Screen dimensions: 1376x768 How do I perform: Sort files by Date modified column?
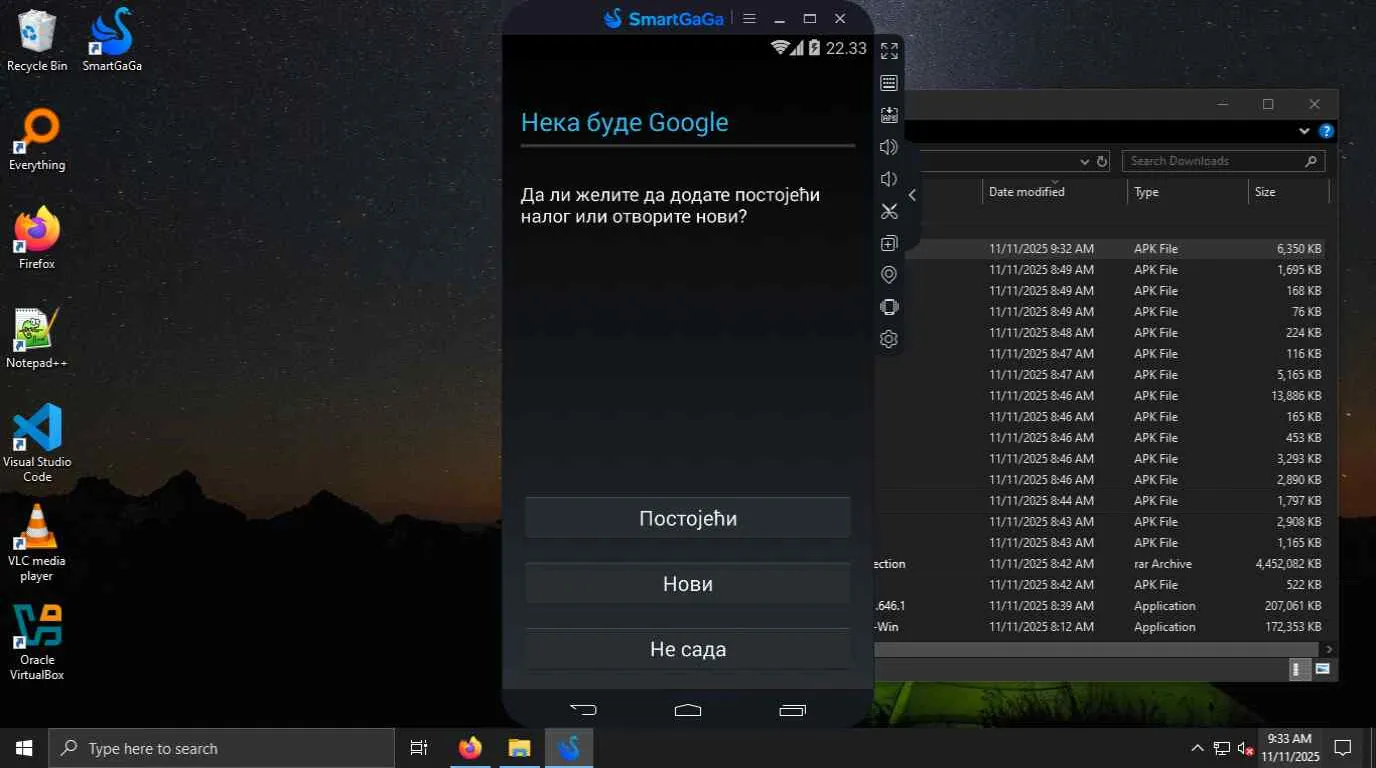(1055, 191)
